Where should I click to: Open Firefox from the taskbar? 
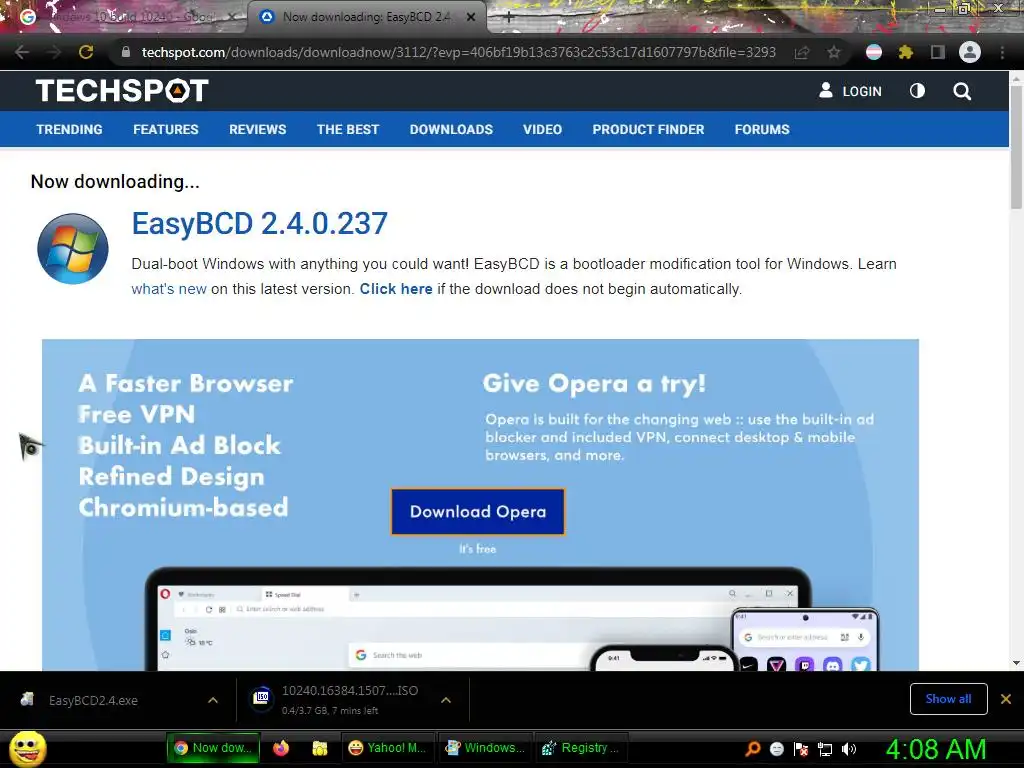(x=281, y=748)
